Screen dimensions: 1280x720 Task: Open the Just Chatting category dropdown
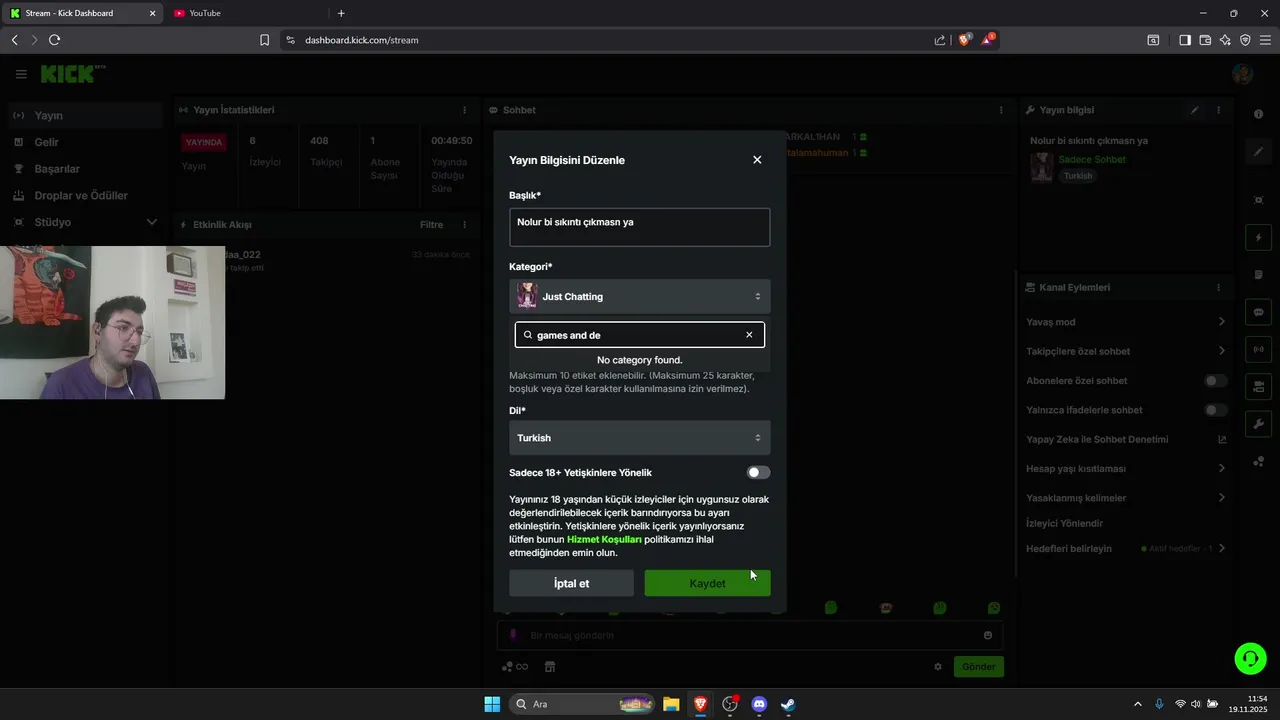click(x=639, y=296)
